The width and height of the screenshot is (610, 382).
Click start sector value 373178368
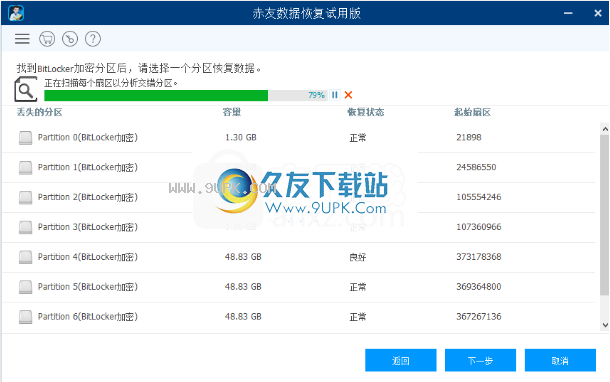coord(479,257)
